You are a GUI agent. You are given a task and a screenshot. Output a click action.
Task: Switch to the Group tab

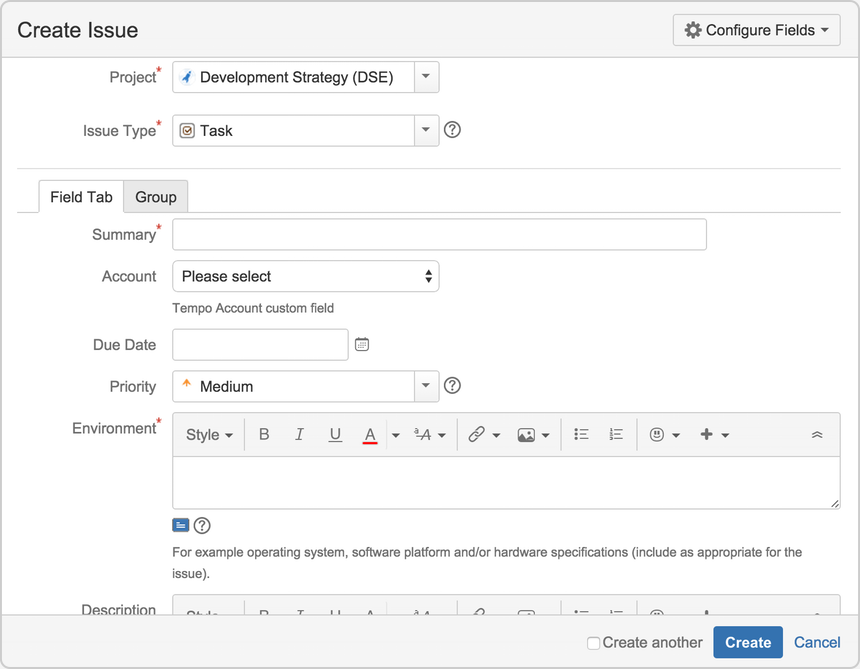[156, 197]
